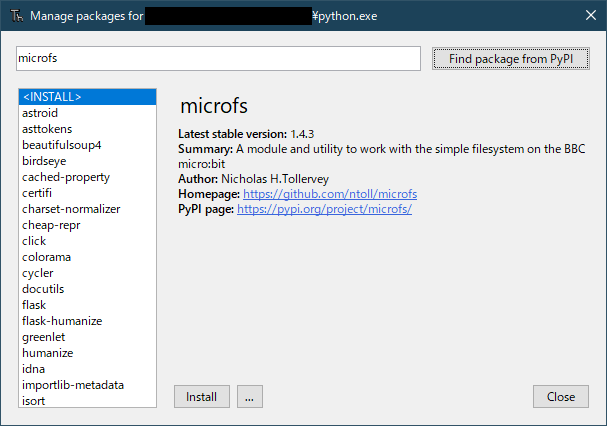Click the Close button at bottom right
The image size is (607, 426).
click(560, 397)
